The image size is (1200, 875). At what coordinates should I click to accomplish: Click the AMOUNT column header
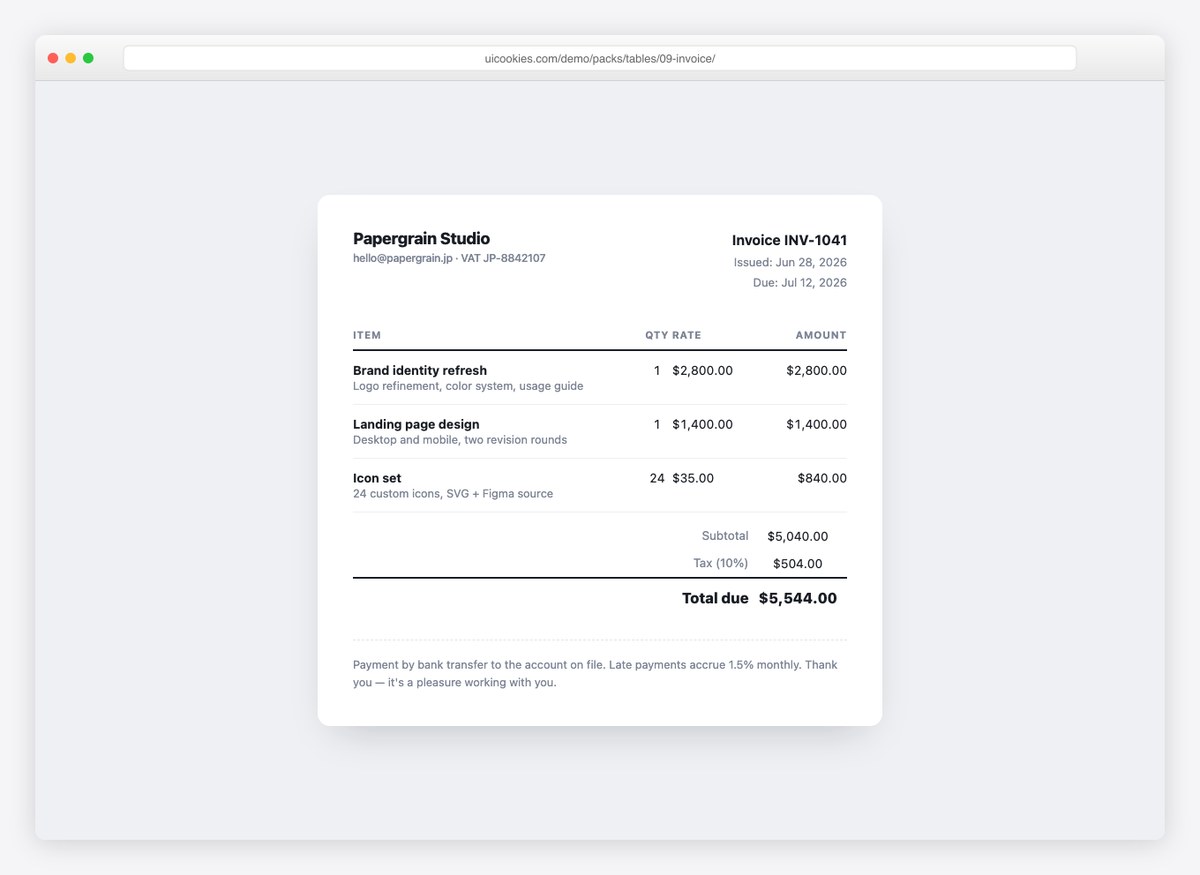click(x=821, y=335)
